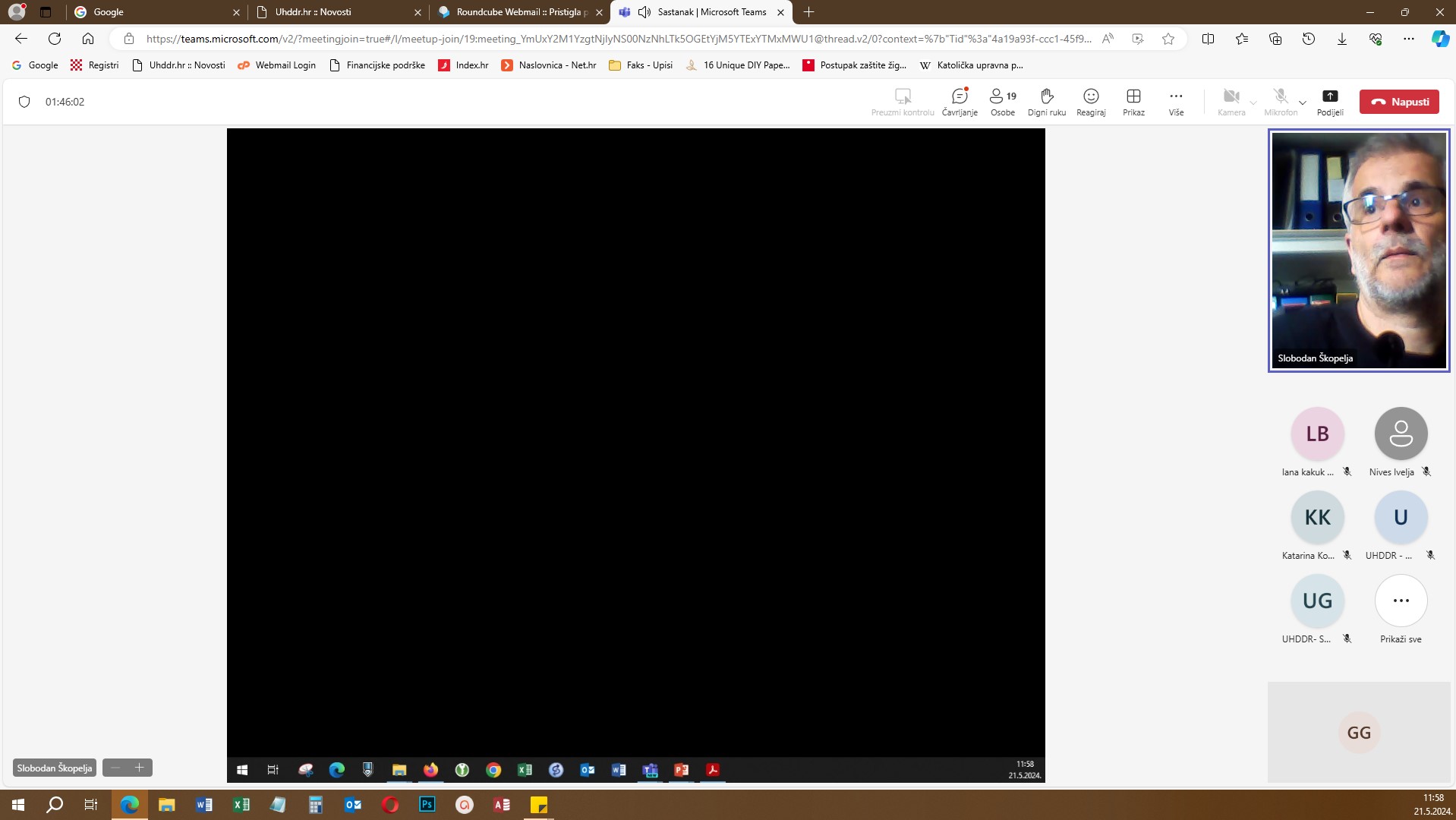
Task: Open the Čavrljanje chat panel
Action: pos(960,102)
